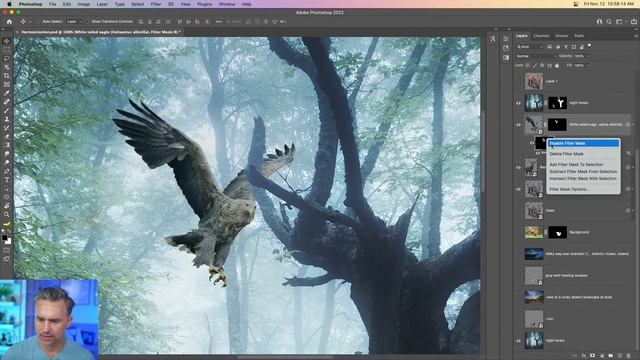Select the Clone Stamp tool
Screen dimensions: 640x360
pyautogui.click(x=7, y=119)
